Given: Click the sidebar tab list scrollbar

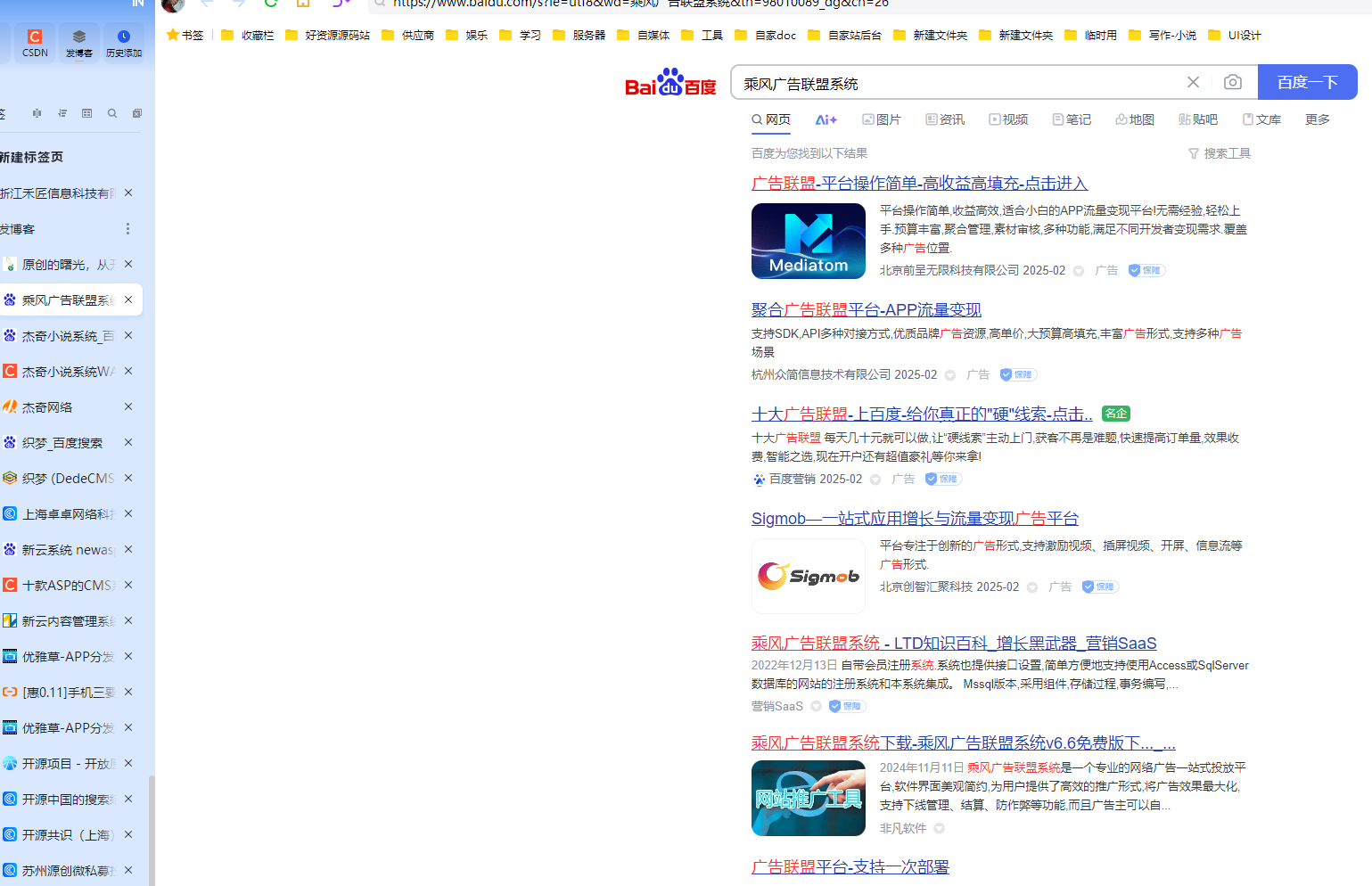Looking at the screenshot, I should (x=152, y=829).
